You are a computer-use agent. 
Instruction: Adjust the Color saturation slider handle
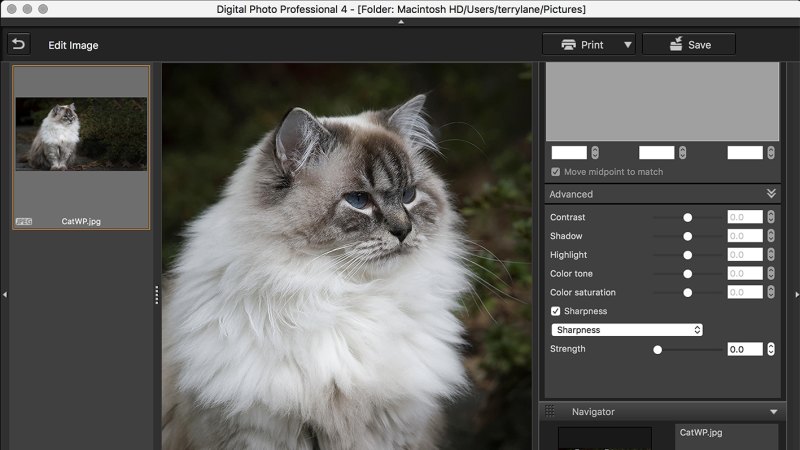click(688, 293)
